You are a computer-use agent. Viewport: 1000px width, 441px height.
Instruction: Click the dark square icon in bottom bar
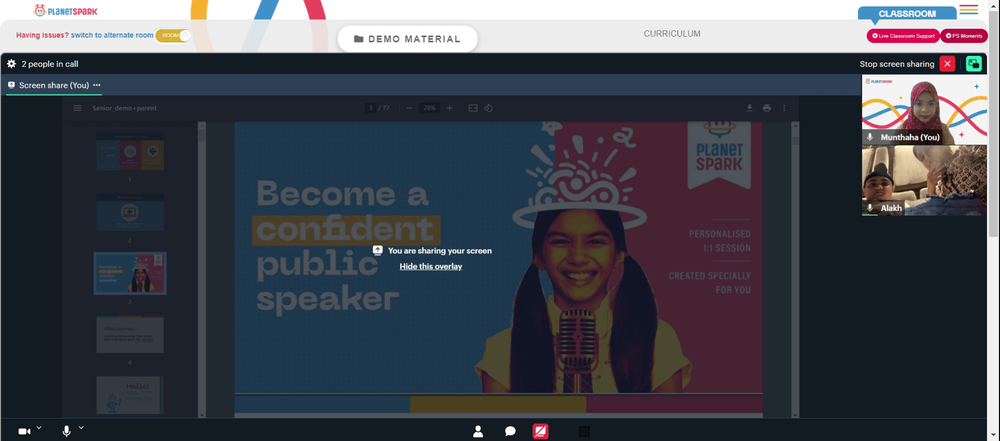click(584, 431)
